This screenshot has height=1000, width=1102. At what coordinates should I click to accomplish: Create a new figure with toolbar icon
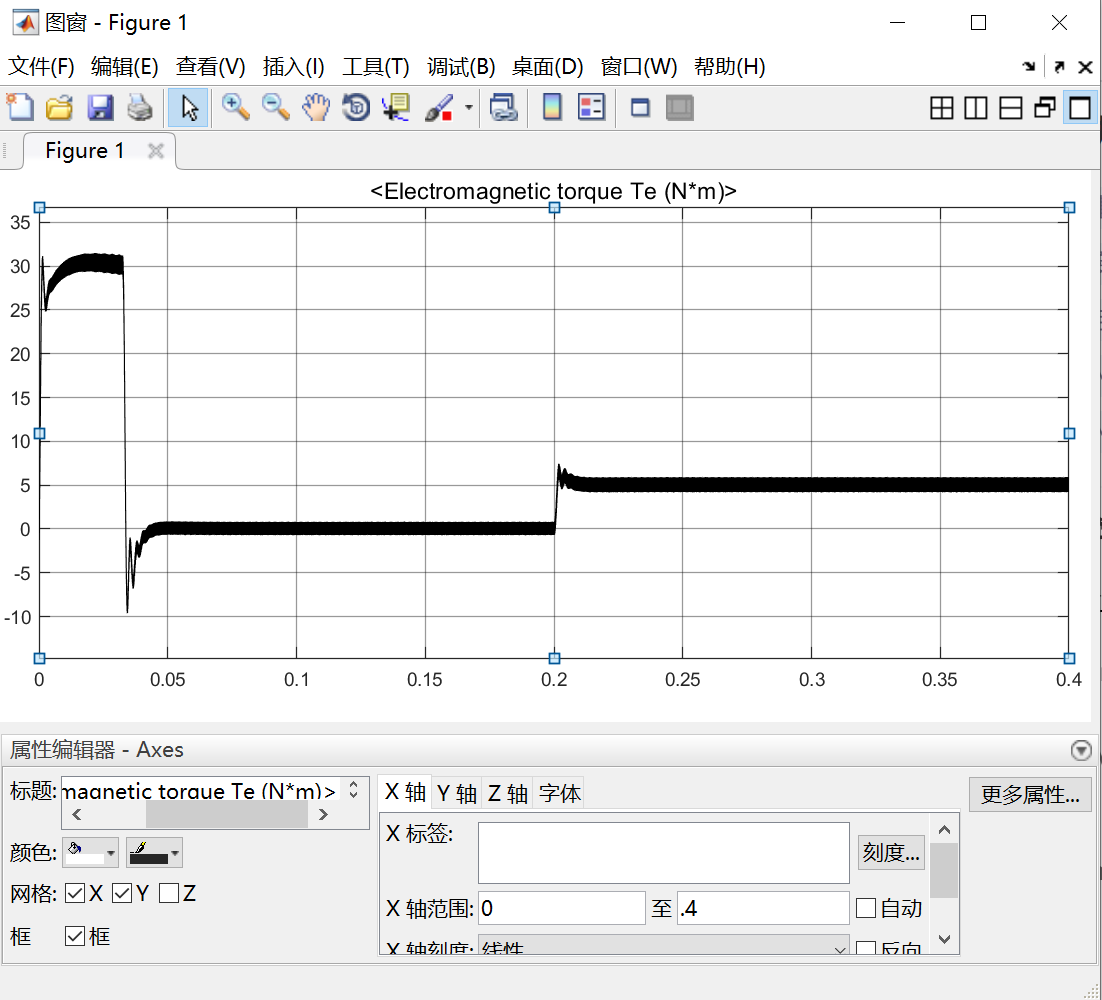(x=20, y=108)
